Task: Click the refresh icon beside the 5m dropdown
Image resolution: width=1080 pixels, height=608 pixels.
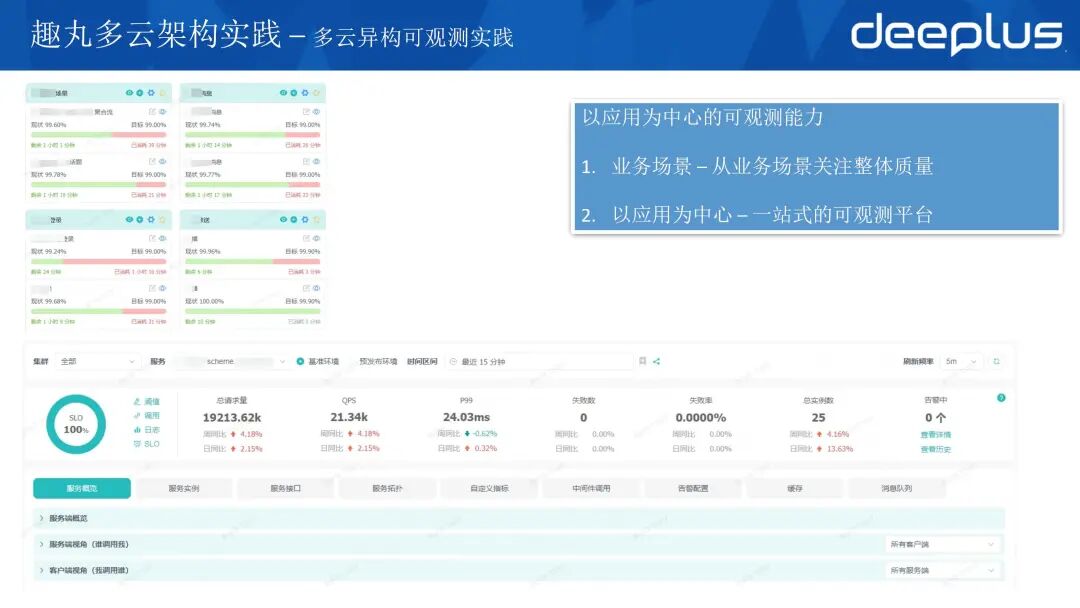Action: click(x=996, y=361)
